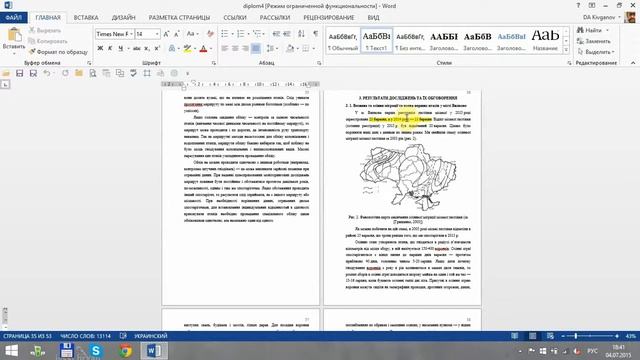
Task: Apply red font color
Action: [203, 49]
